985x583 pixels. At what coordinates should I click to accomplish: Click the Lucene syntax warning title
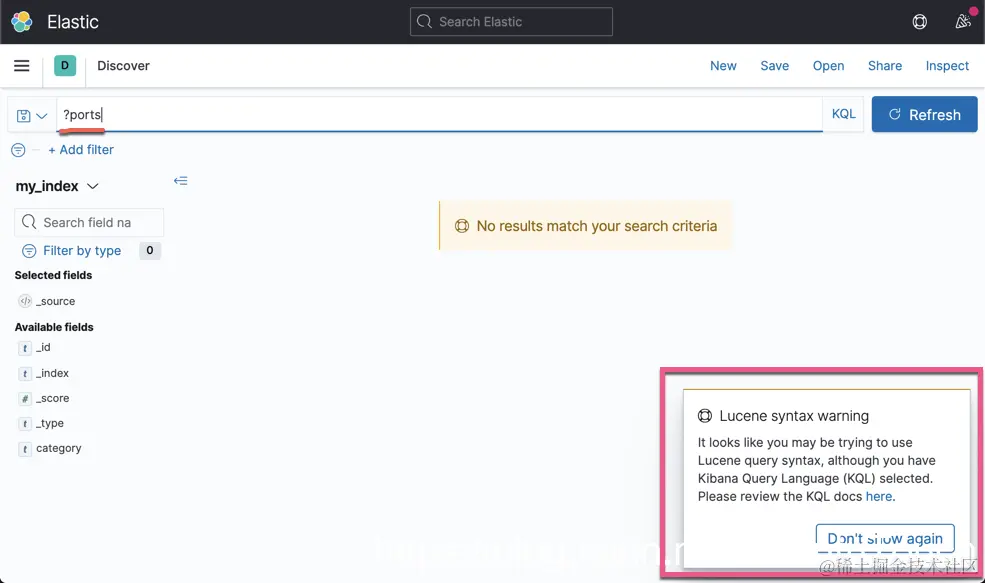click(794, 416)
